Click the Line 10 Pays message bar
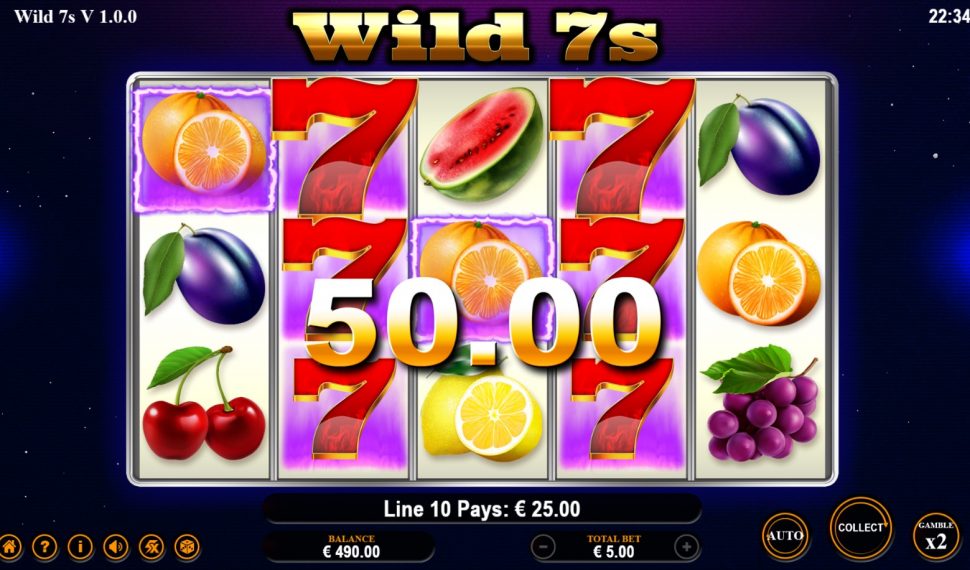 point(482,509)
